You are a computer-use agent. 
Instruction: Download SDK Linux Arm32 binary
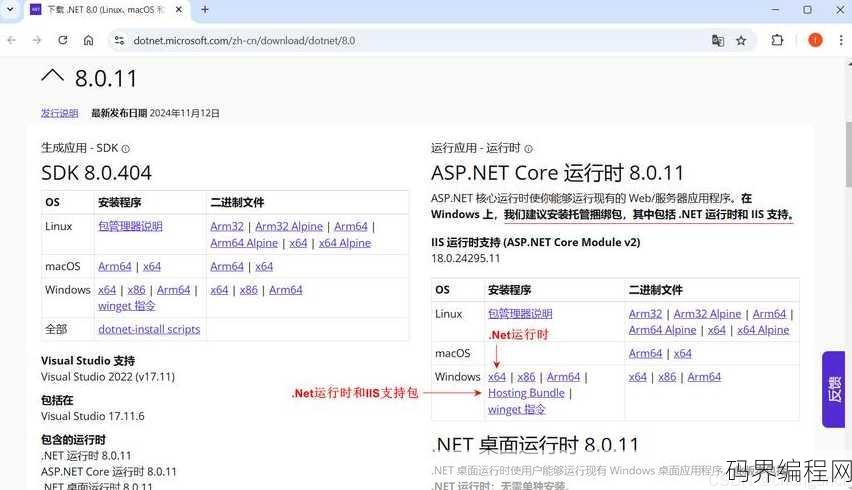(227, 226)
